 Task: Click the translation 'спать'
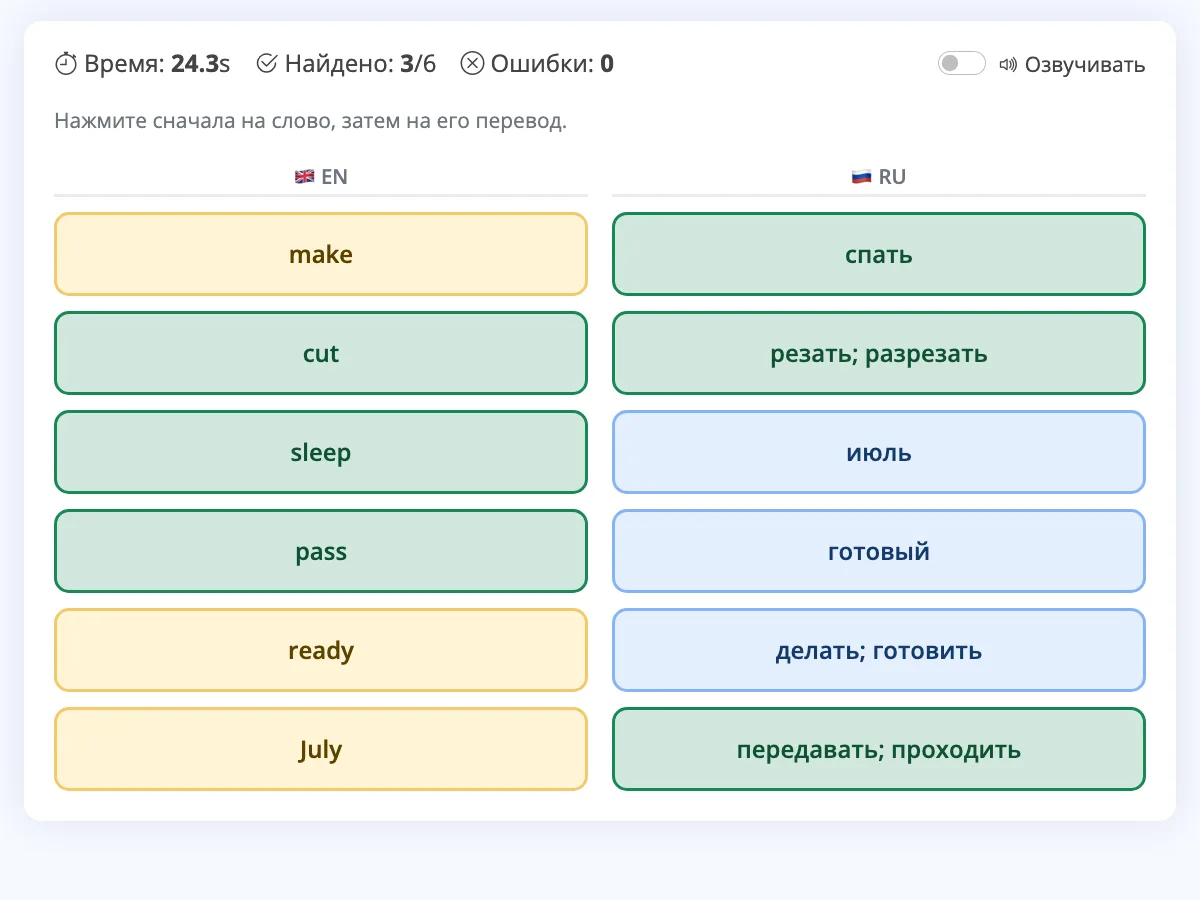tap(879, 254)
